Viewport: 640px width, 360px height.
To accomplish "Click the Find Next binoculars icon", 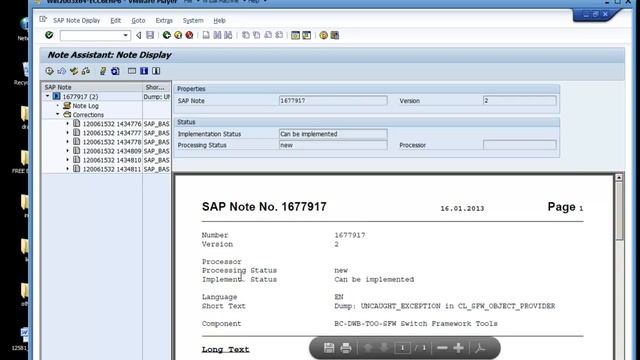I will (228, 35).
